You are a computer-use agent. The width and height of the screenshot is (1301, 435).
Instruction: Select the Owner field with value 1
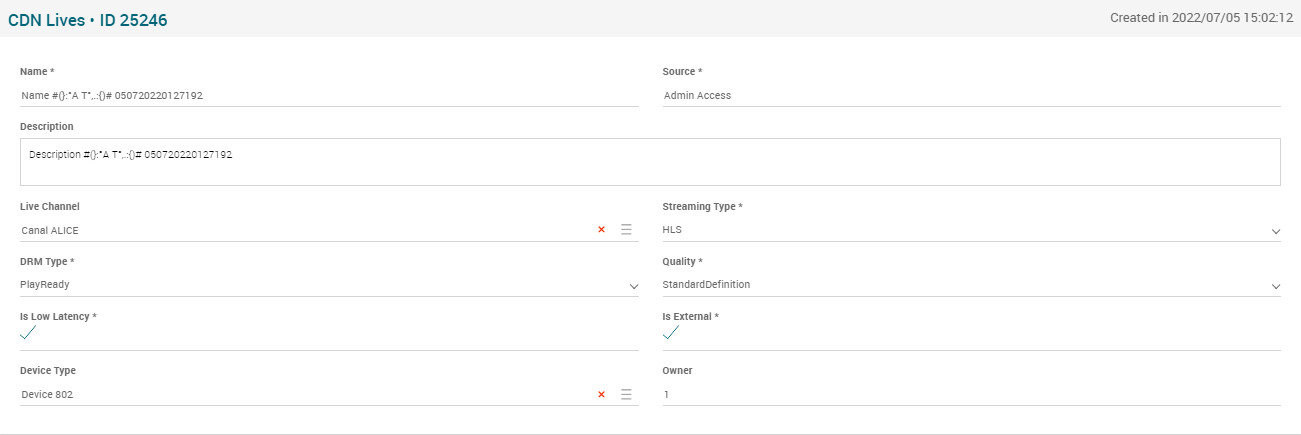coord(970,395)
